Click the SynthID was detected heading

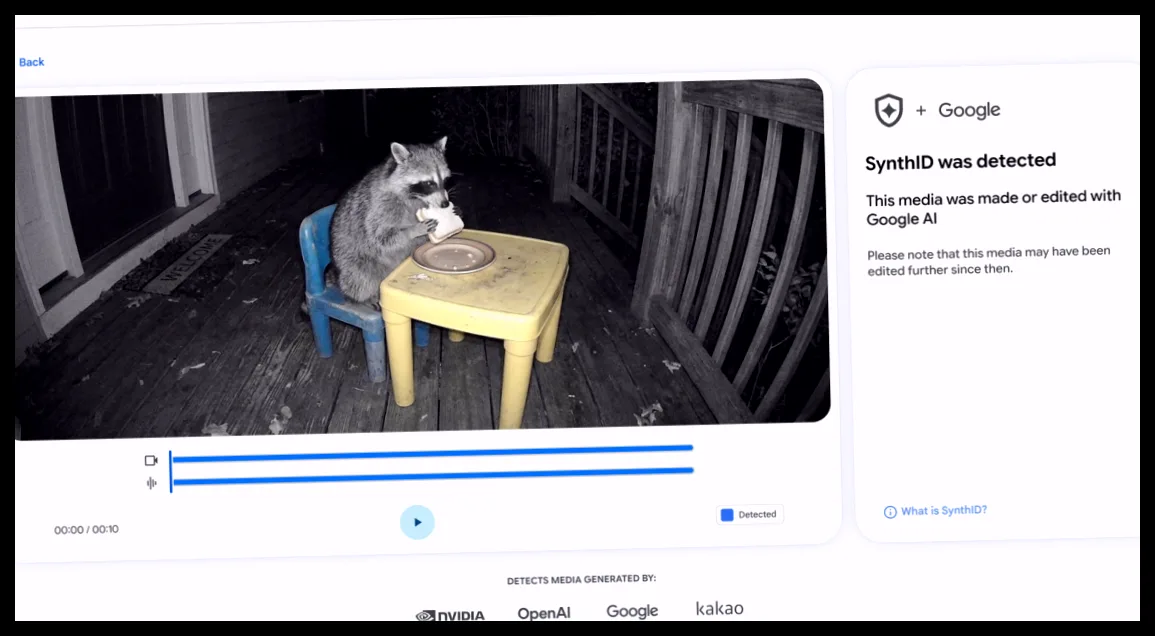point(961,161)
